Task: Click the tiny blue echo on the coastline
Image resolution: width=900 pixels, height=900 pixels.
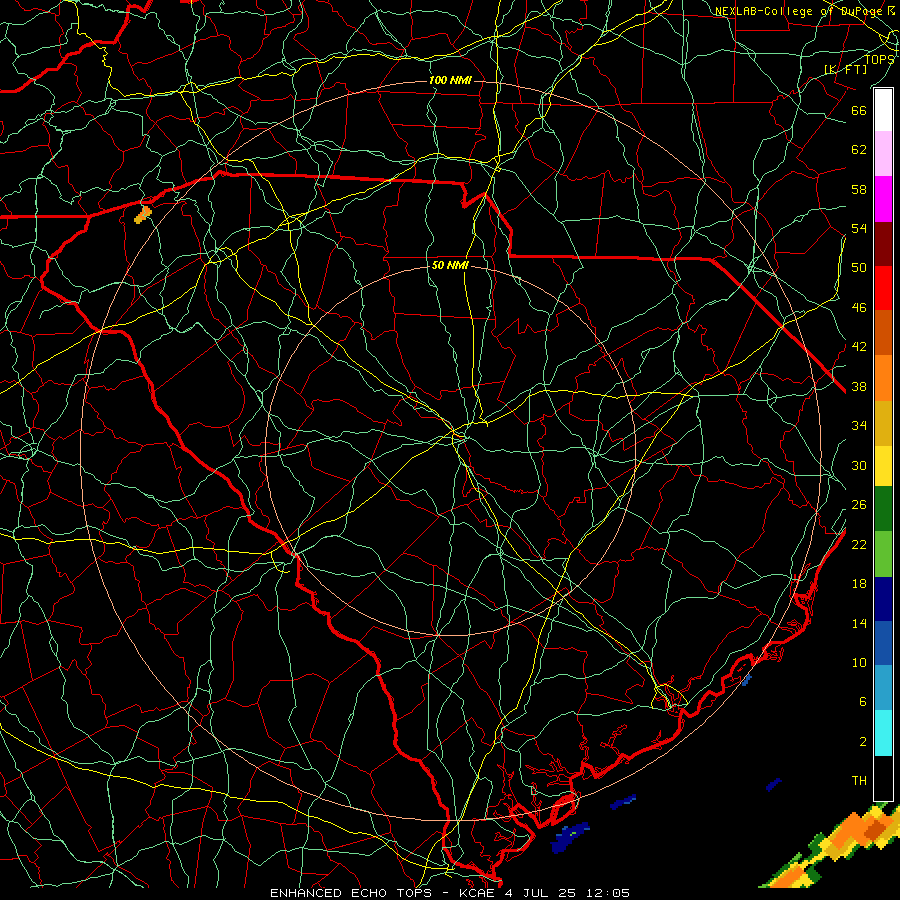Action: 747,681
